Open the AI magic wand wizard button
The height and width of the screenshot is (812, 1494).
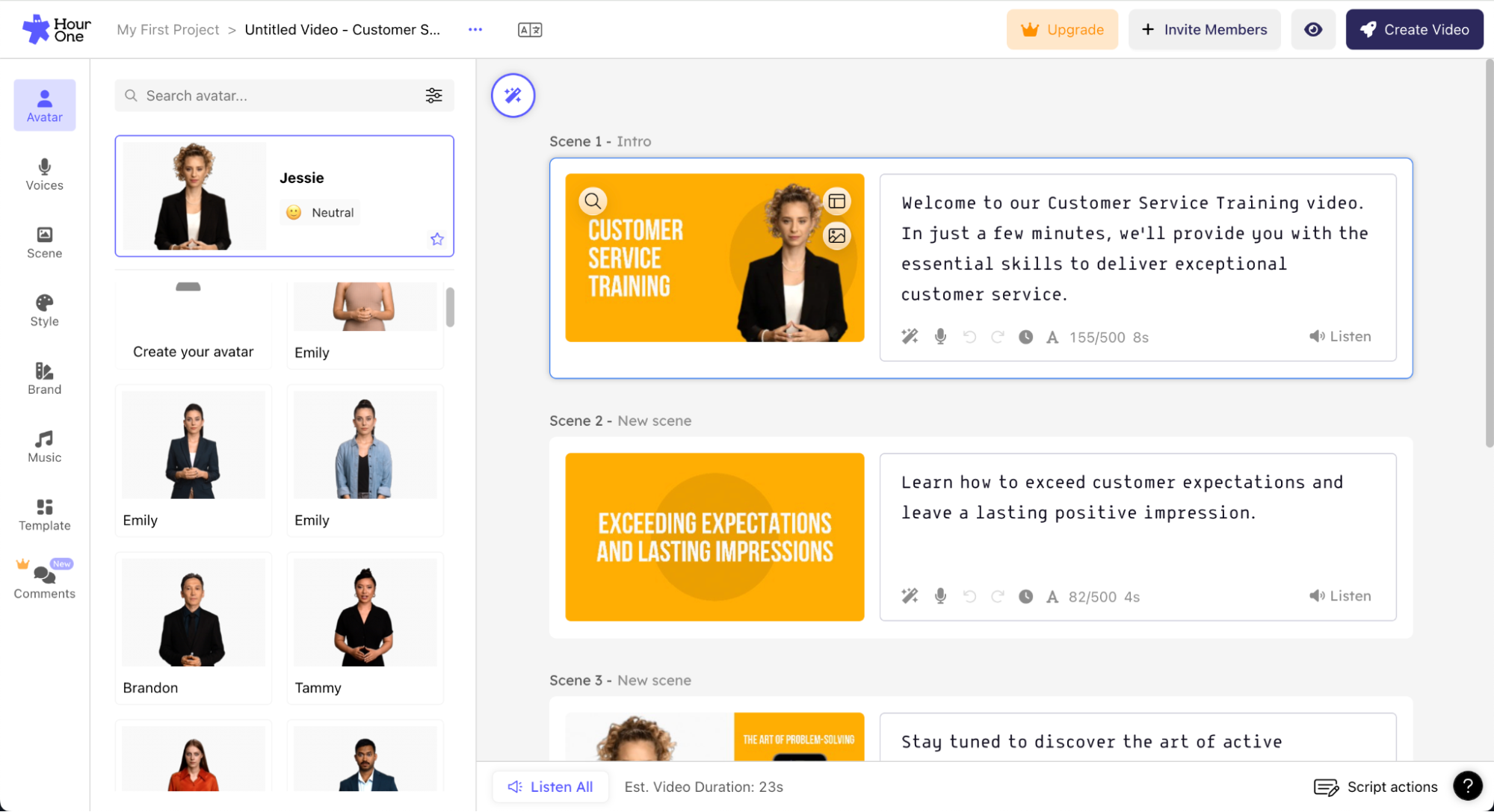point(513,96)
